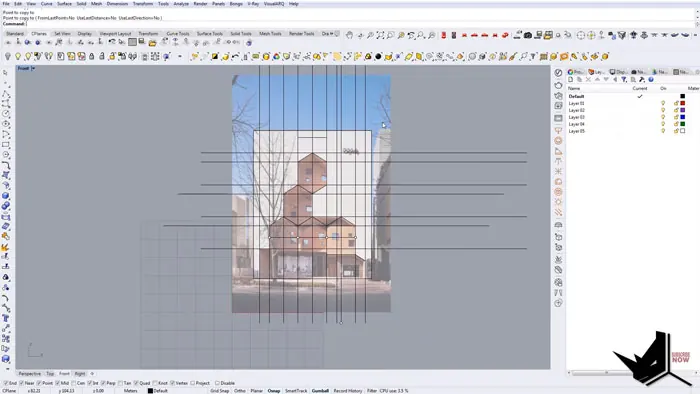Viewport: 700px width, 394px height.
Task: Click the help question icon in Layers panel
Action: point(651,79)
